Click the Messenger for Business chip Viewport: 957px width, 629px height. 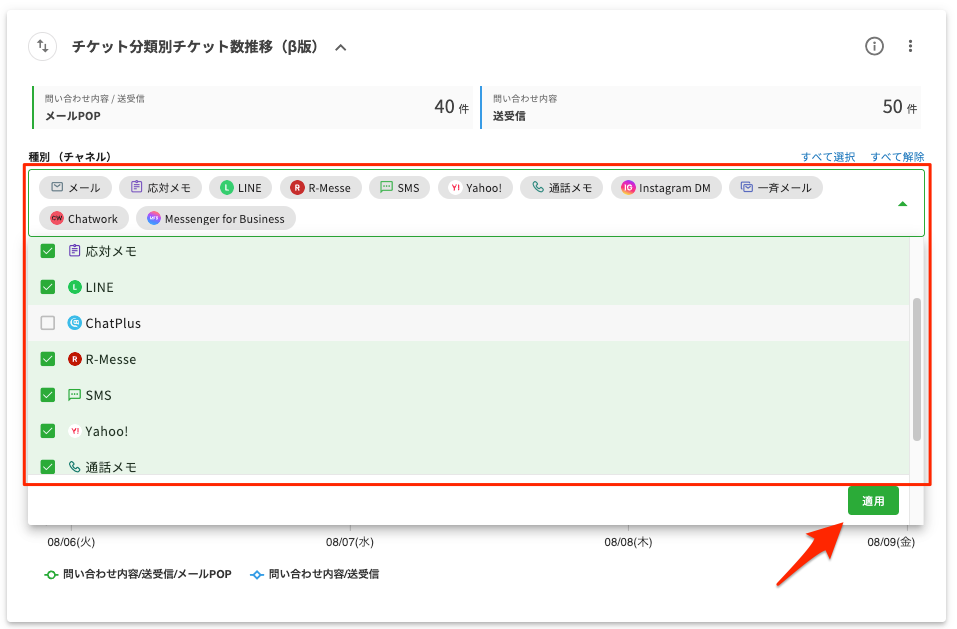pyautogui.click(x=215, y=219)
